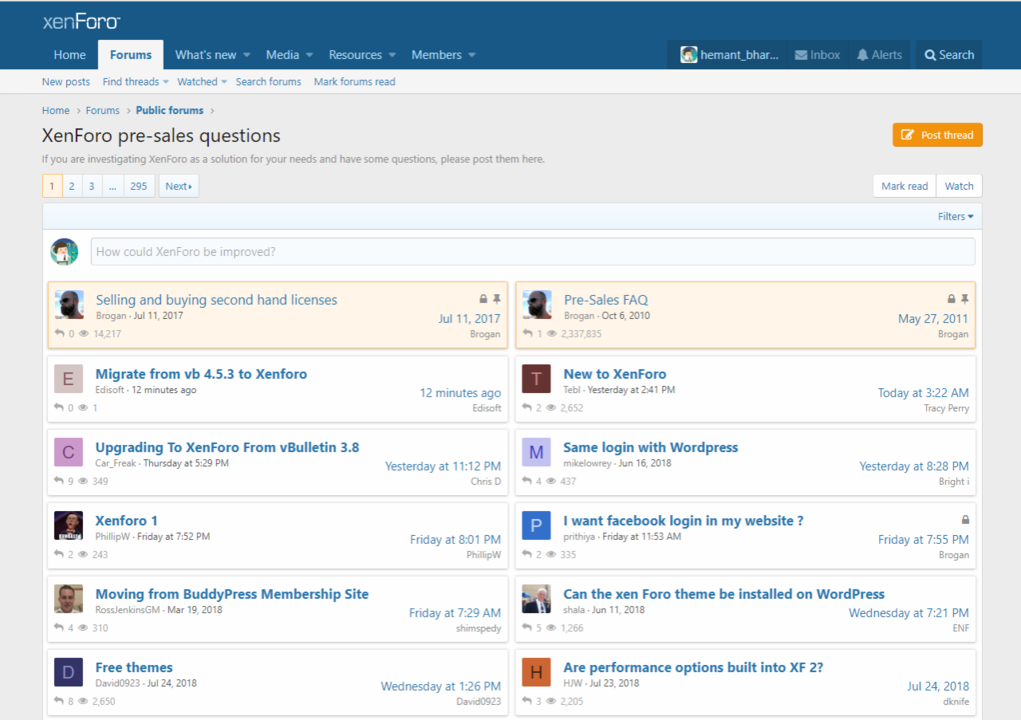The height and width of the screenshot is (720, 1021).
Task: Select the Forums tab
Action: pyautogui.click(x=131, y=55)
